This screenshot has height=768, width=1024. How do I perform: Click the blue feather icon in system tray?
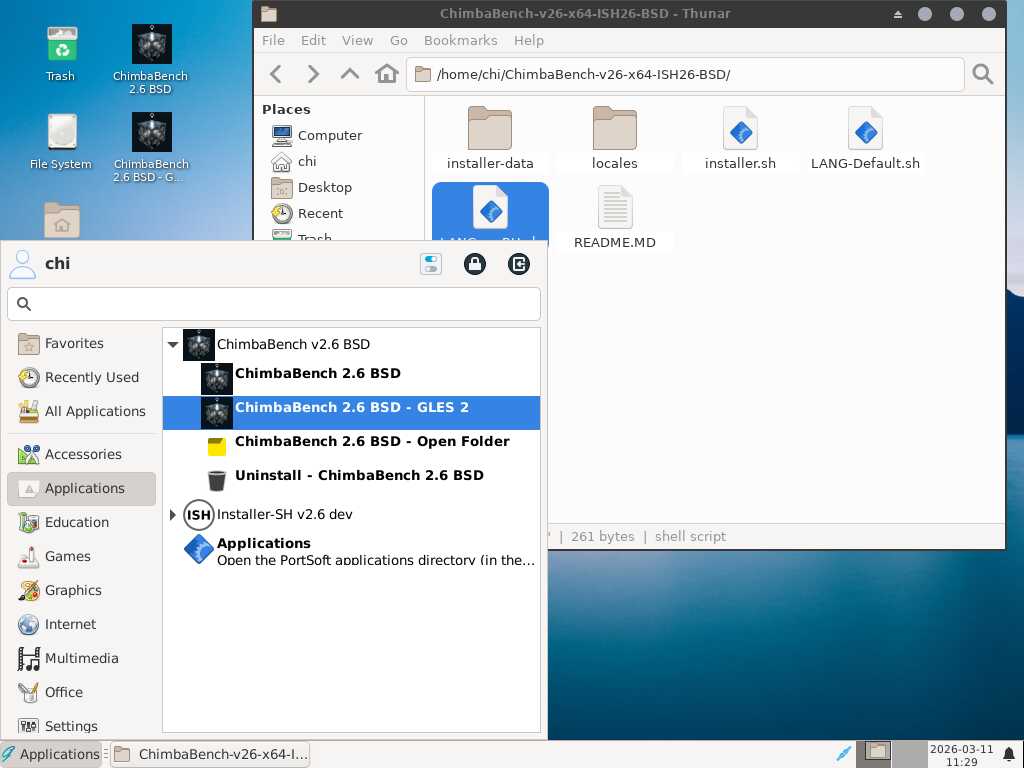click(x=843, y=754)
